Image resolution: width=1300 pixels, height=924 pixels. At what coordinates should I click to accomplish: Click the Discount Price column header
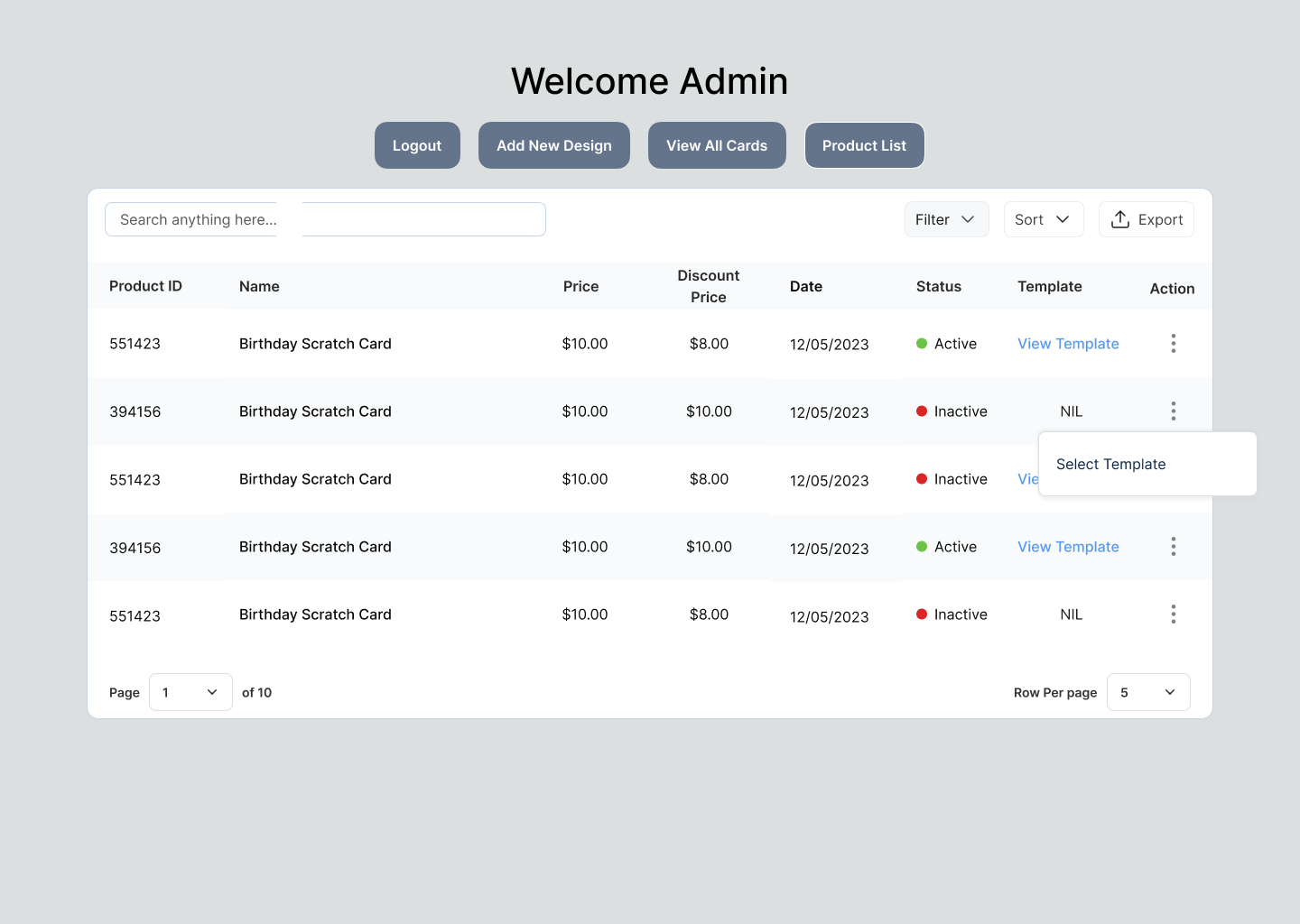tap(709, 286)
